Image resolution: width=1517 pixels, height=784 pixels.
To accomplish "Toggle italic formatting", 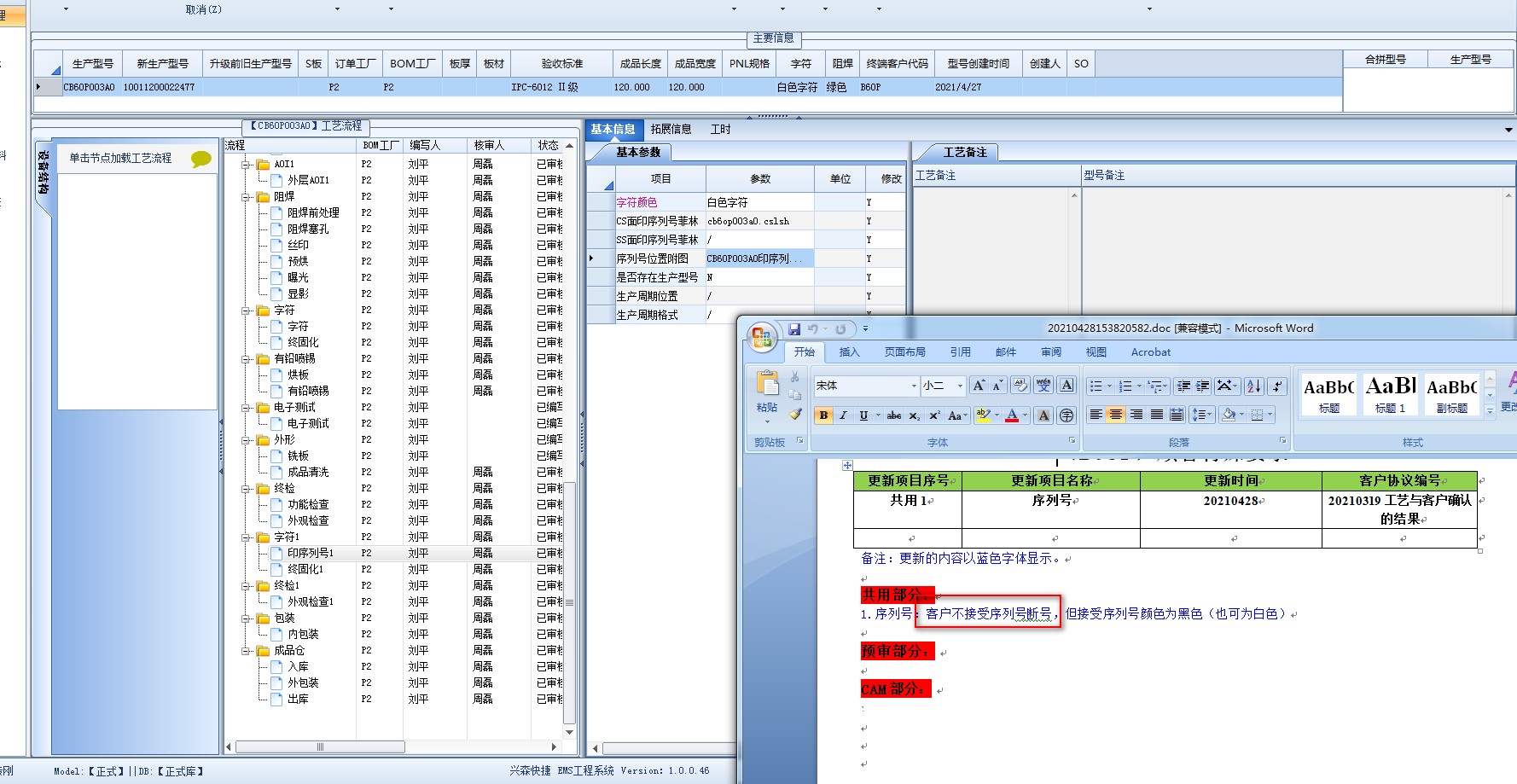I will pos(843,415).
